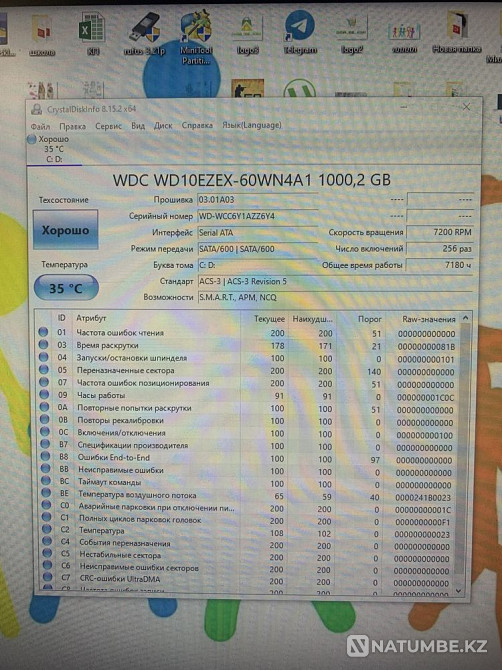Click the Возможности field S.M.A.R.T., APM, NCQ
This screenshot has height=670, width=502.
[335, 297]
